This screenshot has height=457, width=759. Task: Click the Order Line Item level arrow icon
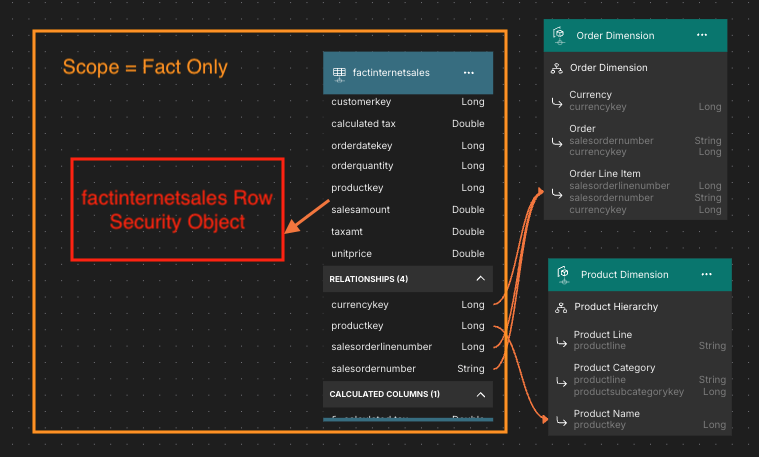557,194
